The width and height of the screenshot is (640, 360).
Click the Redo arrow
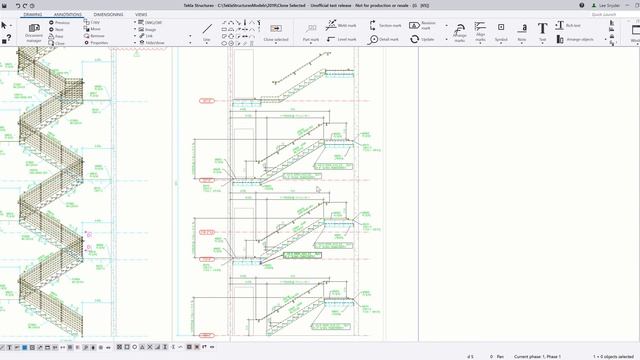click(x=25, y=6)
